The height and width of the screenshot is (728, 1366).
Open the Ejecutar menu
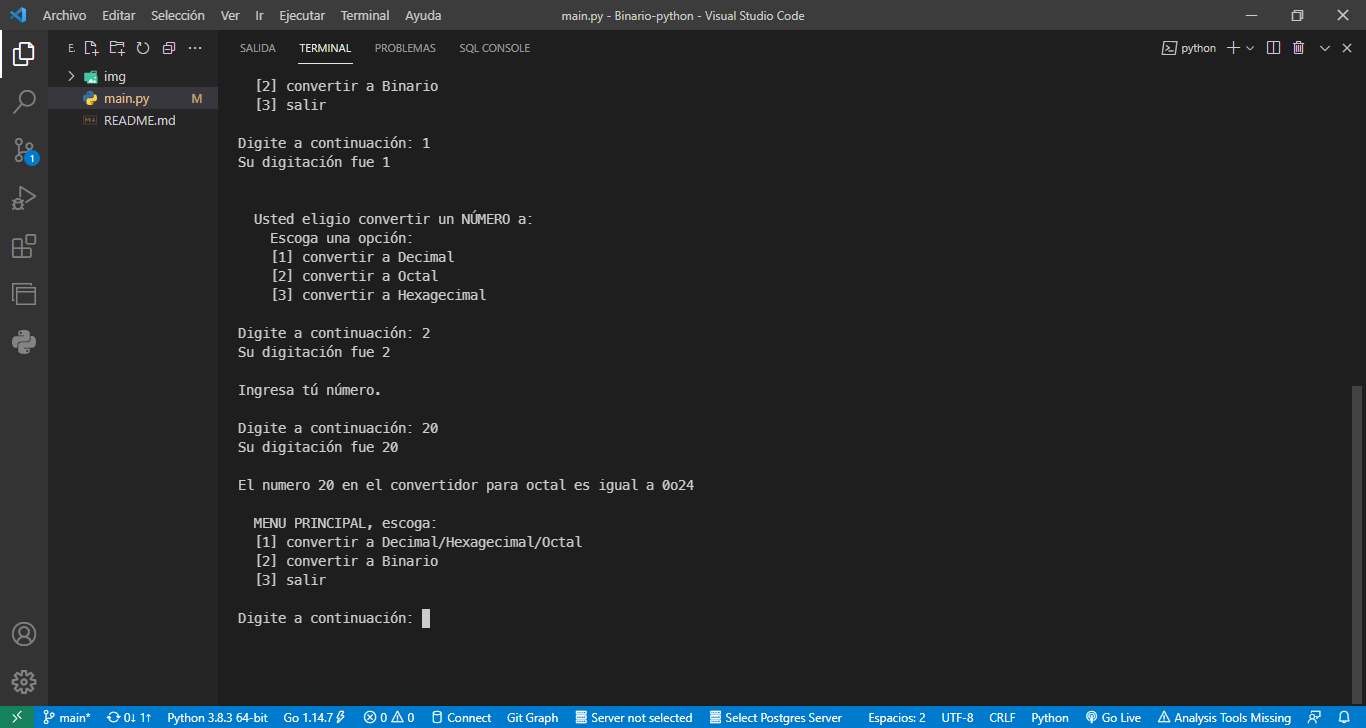(302, 15)
